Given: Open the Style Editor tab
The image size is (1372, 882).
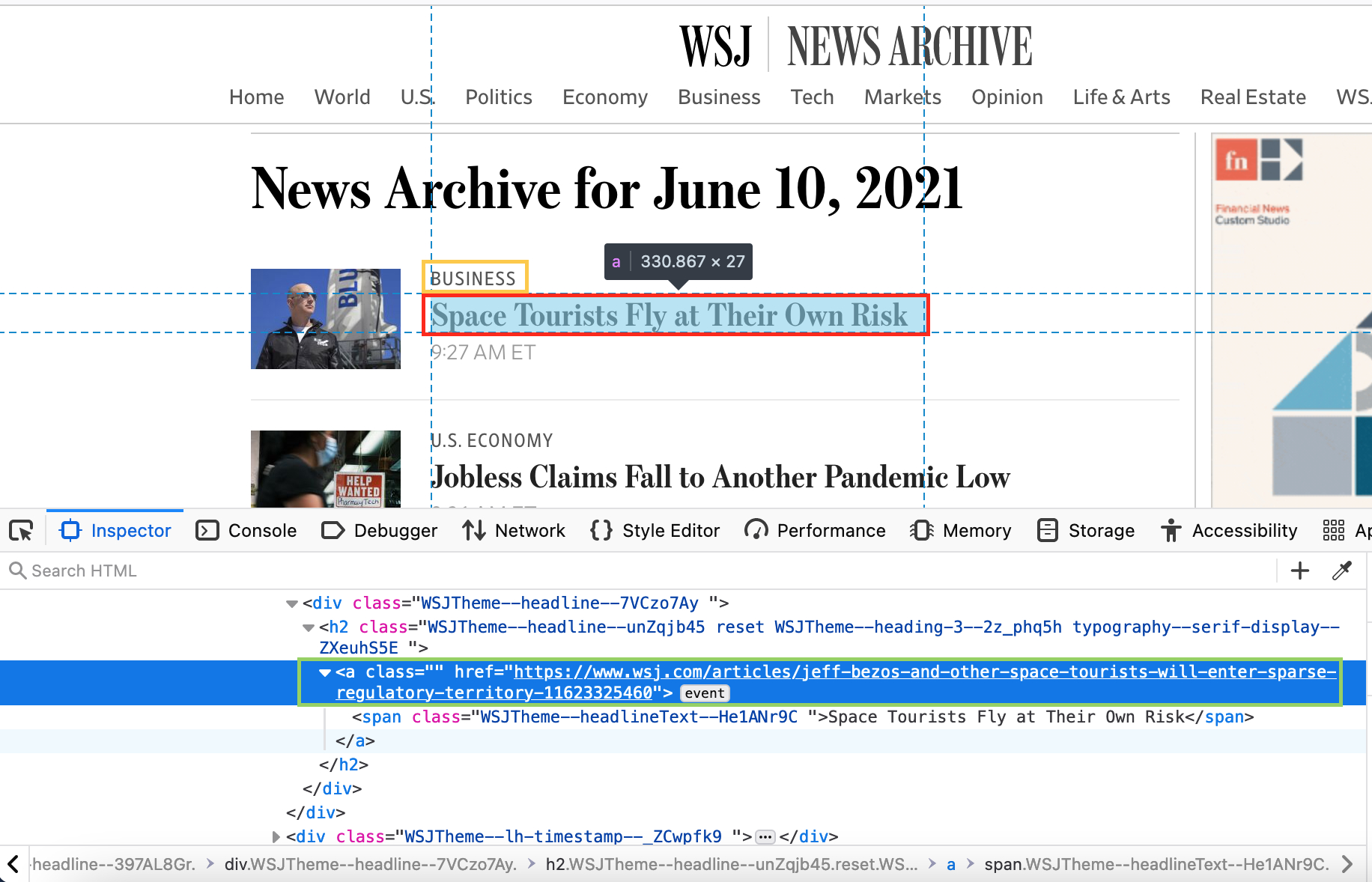Looking at the screenshot, I should click(x=655, y=531).
